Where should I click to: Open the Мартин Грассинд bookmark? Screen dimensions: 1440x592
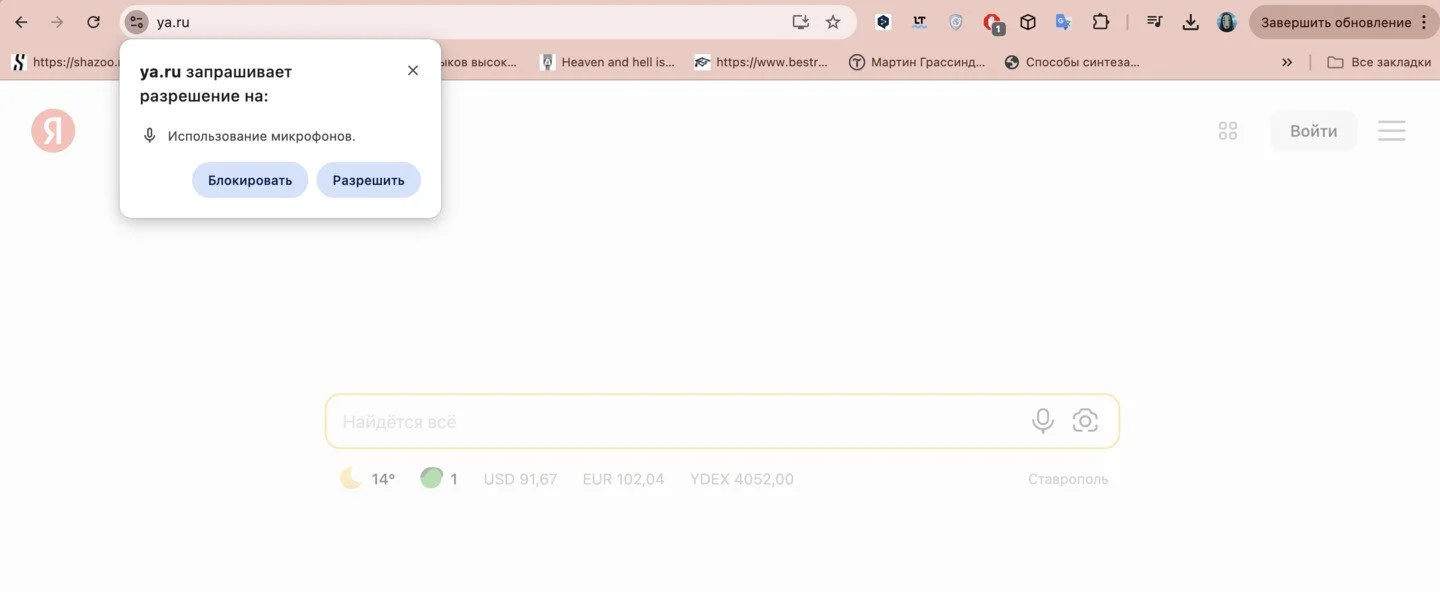[x=917, y=62]
